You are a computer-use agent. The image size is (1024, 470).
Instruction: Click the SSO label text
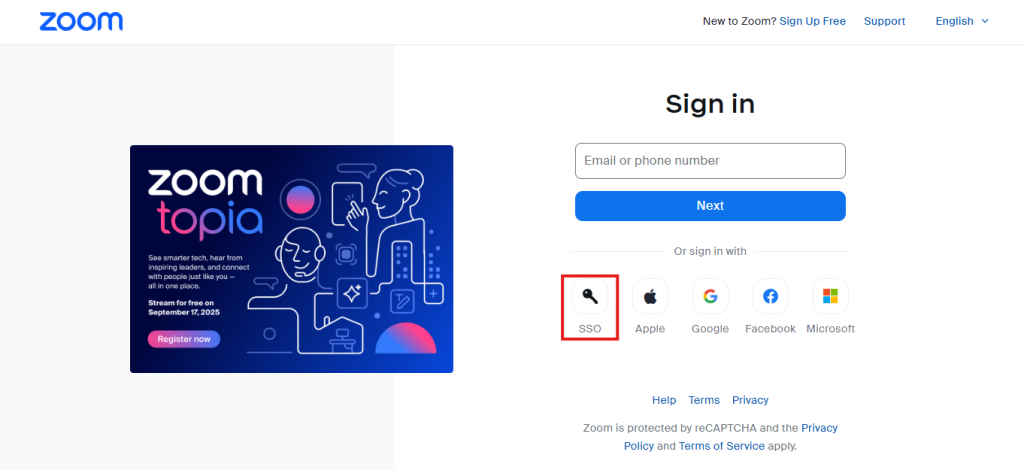pos(589,328)
